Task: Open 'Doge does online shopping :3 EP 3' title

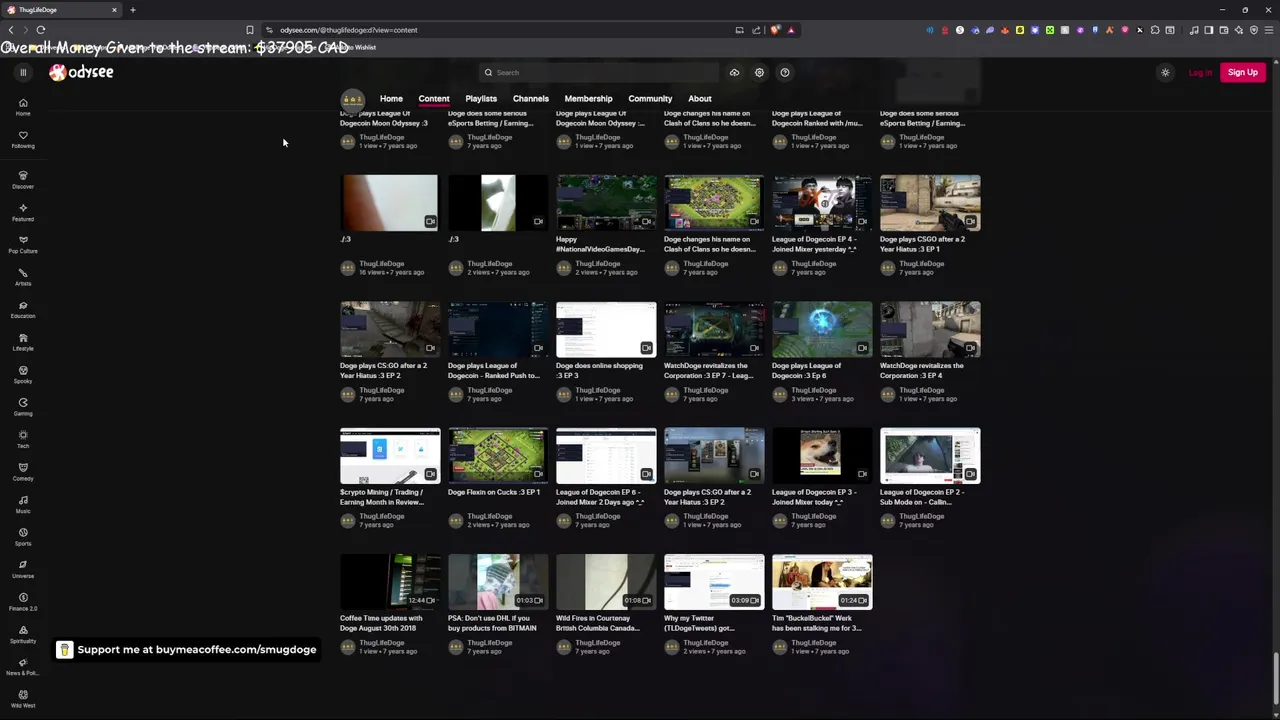Action: (599, 370)
